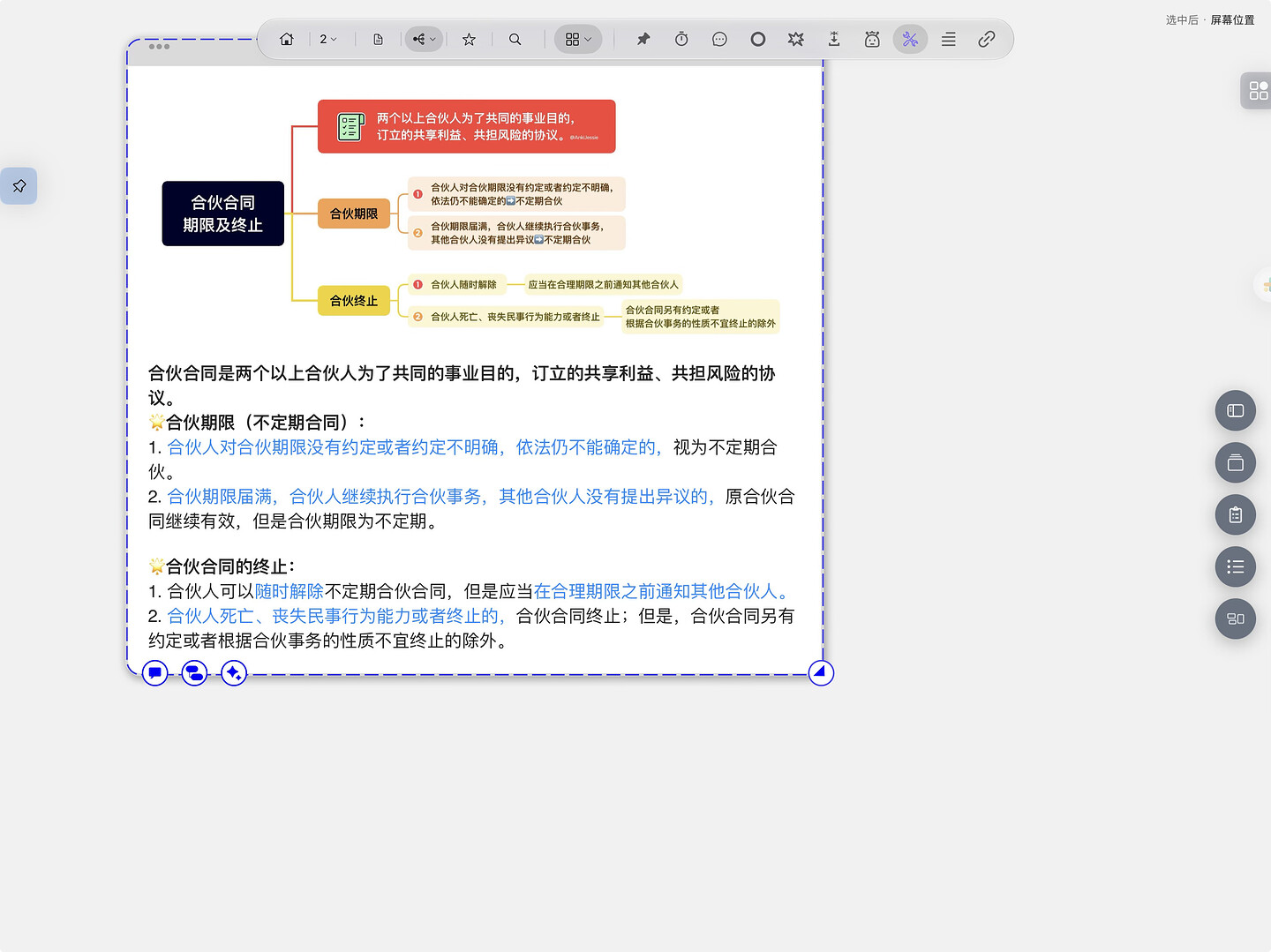Click the heading '合伙合同的终止:'
Image resolution: width=1271 pixels, height=952 pixels.
(222, 566)
